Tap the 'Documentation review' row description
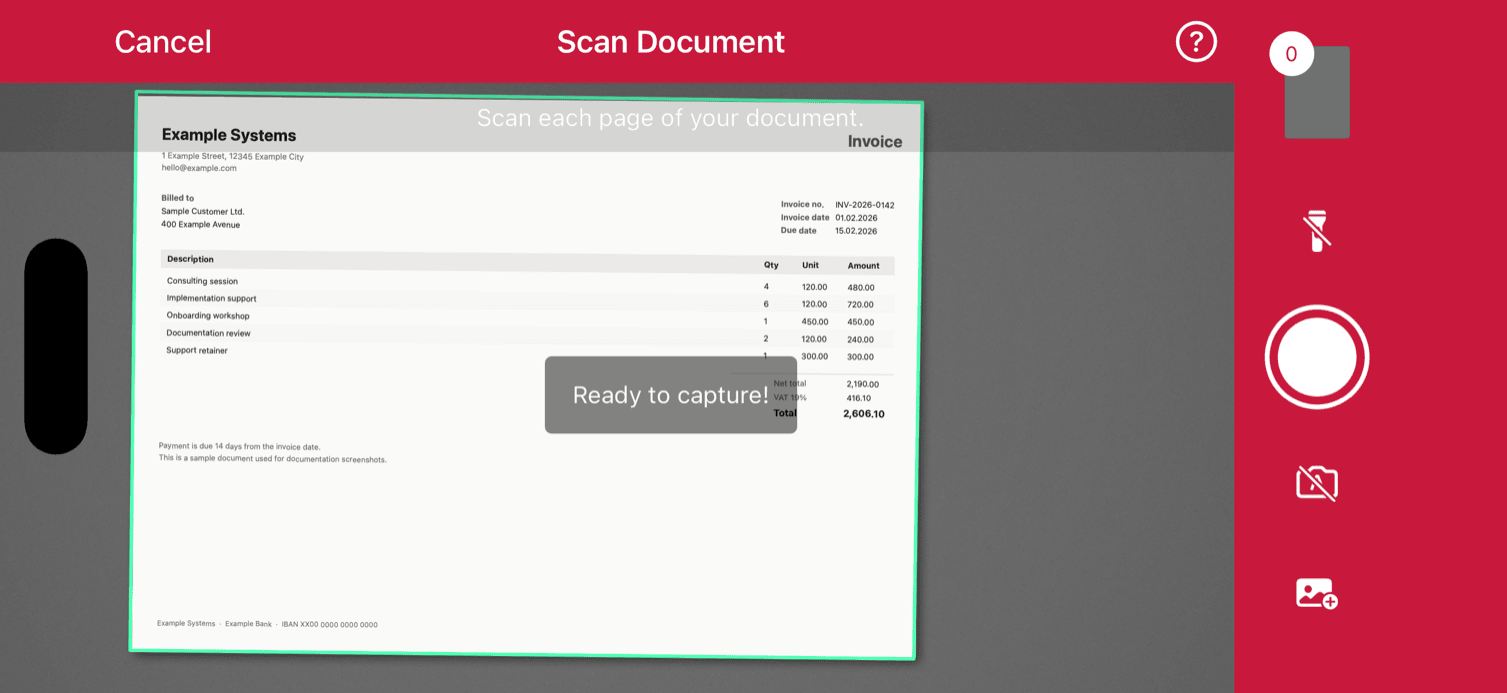This screenshot has height=693, width=1507. click(208, 333)
